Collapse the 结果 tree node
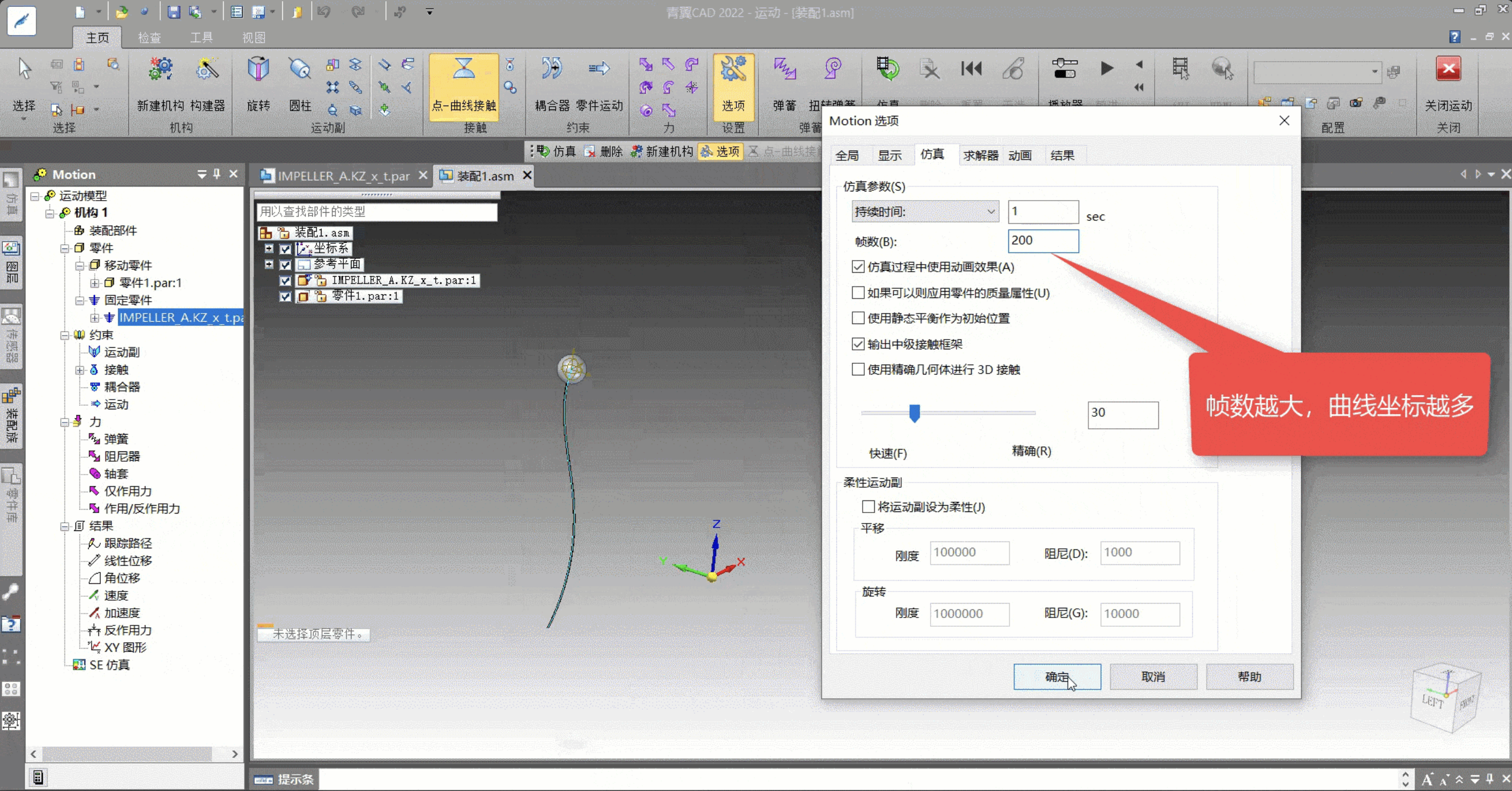 (x=65, y=526)
